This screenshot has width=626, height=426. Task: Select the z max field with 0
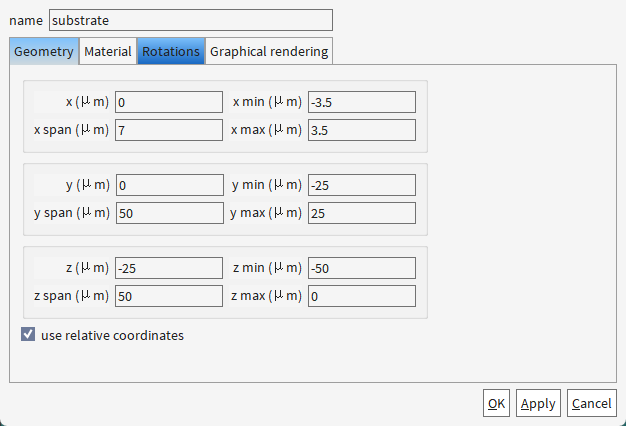[x=362, y=296]
